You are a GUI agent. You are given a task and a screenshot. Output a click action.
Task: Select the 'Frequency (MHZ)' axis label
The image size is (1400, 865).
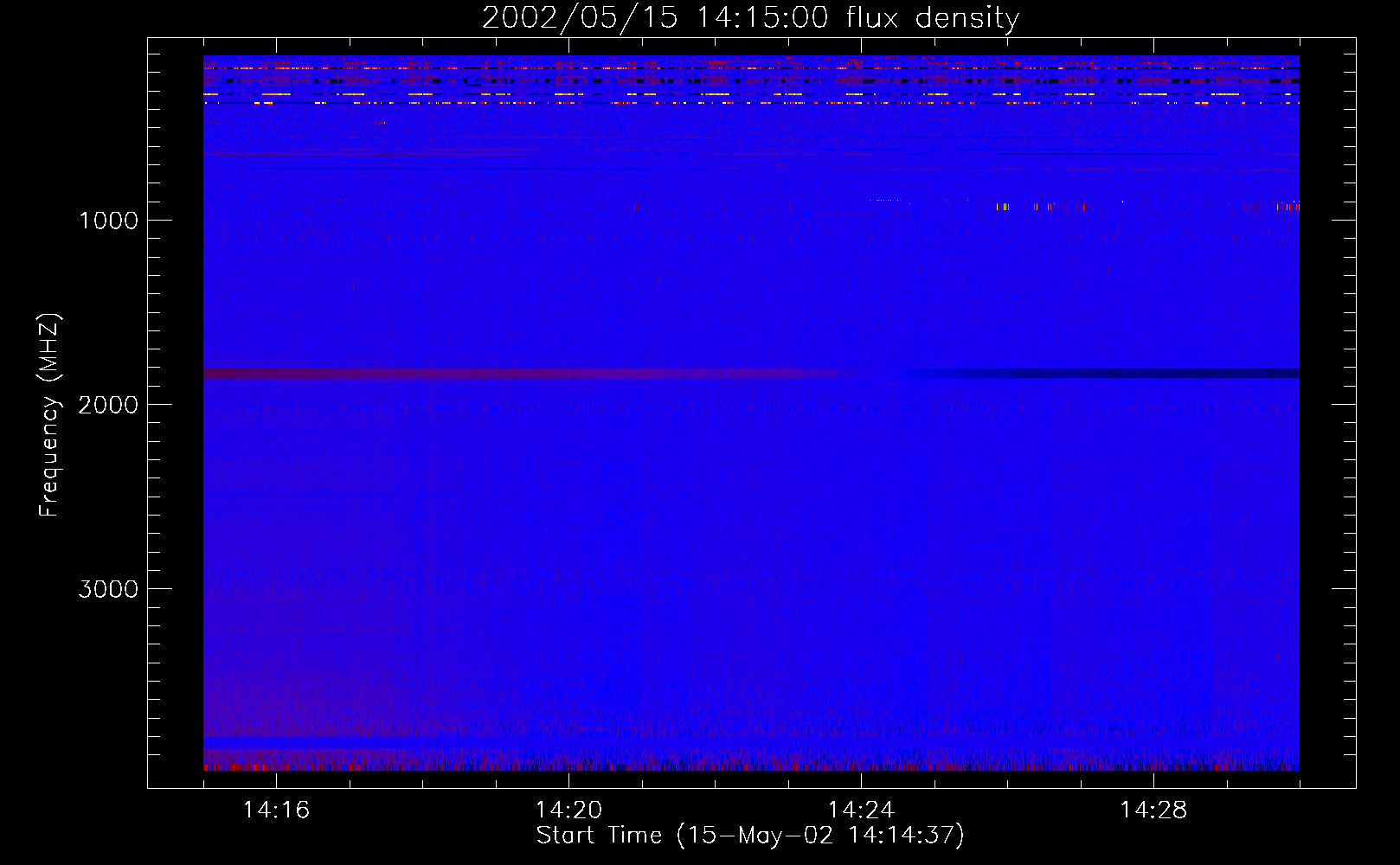50,415
